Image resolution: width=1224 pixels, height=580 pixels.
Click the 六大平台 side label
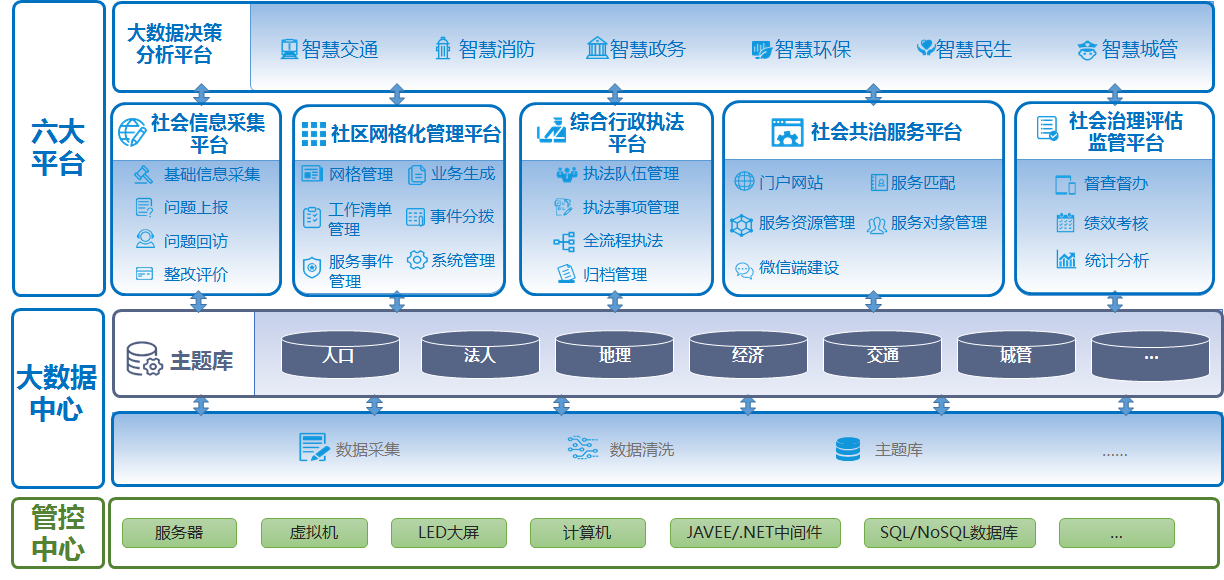(x=58, y=148)
